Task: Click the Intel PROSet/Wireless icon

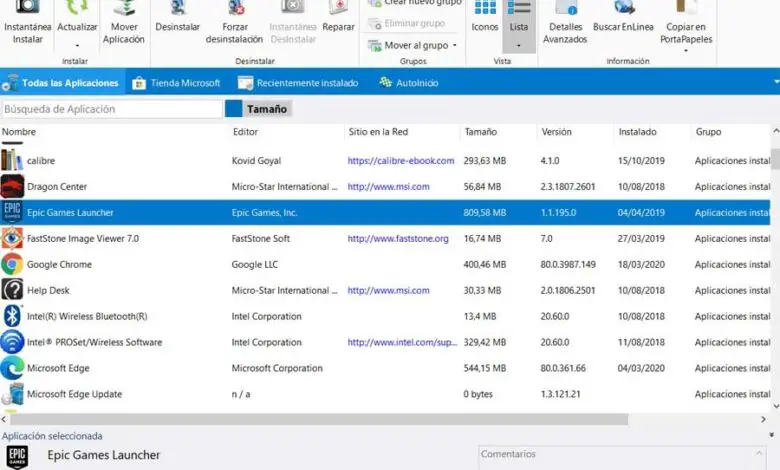Action: click(x=12, y=342)
